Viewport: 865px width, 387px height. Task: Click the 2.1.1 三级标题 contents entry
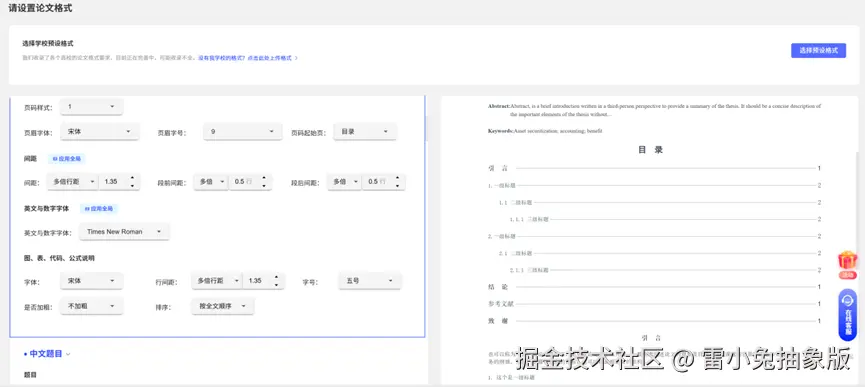click(665, 270)
